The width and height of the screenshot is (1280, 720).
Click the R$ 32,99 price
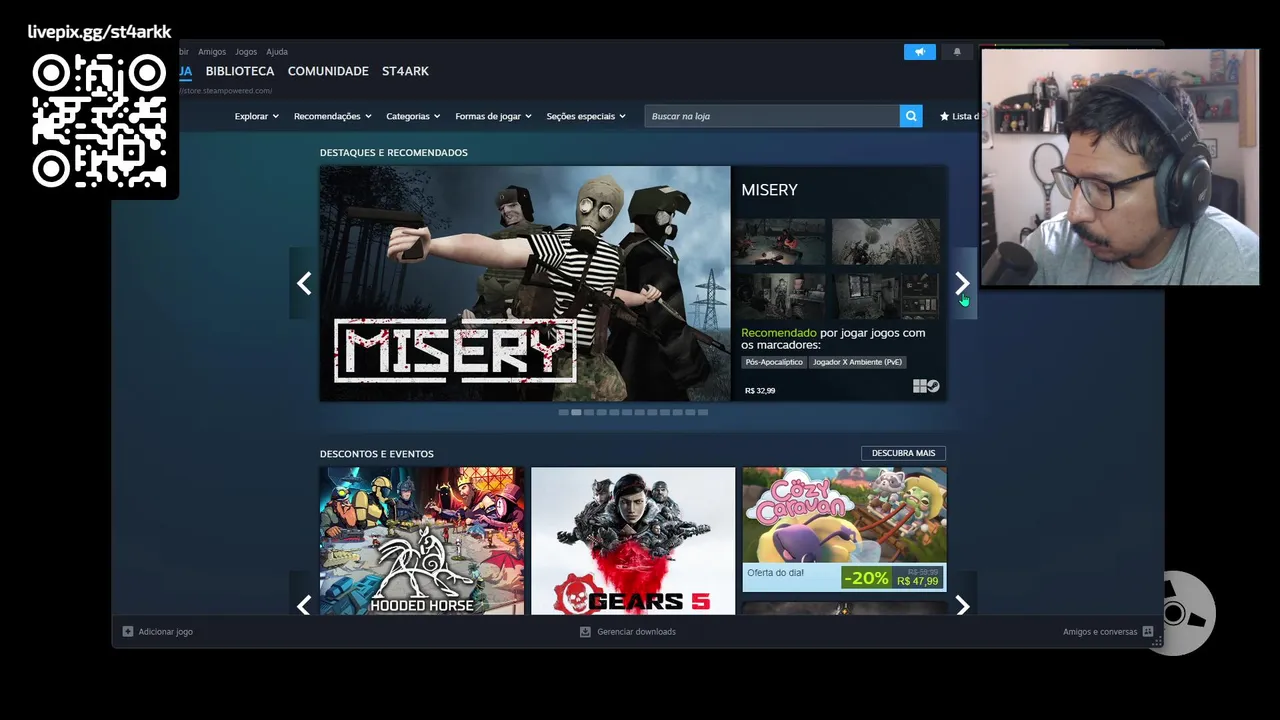coord(760,390)
